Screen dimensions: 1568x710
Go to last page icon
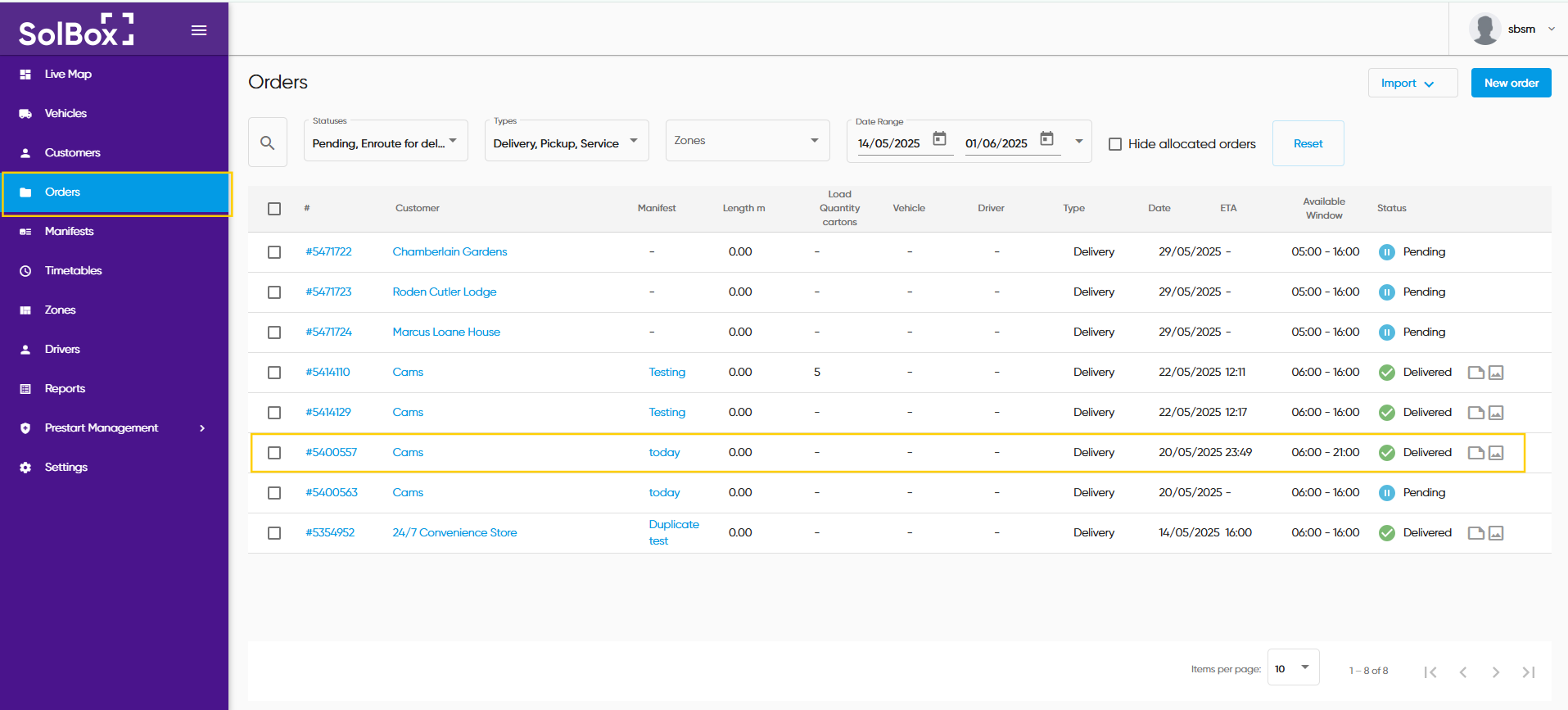pyautogui.click(x=1529, y=672)
